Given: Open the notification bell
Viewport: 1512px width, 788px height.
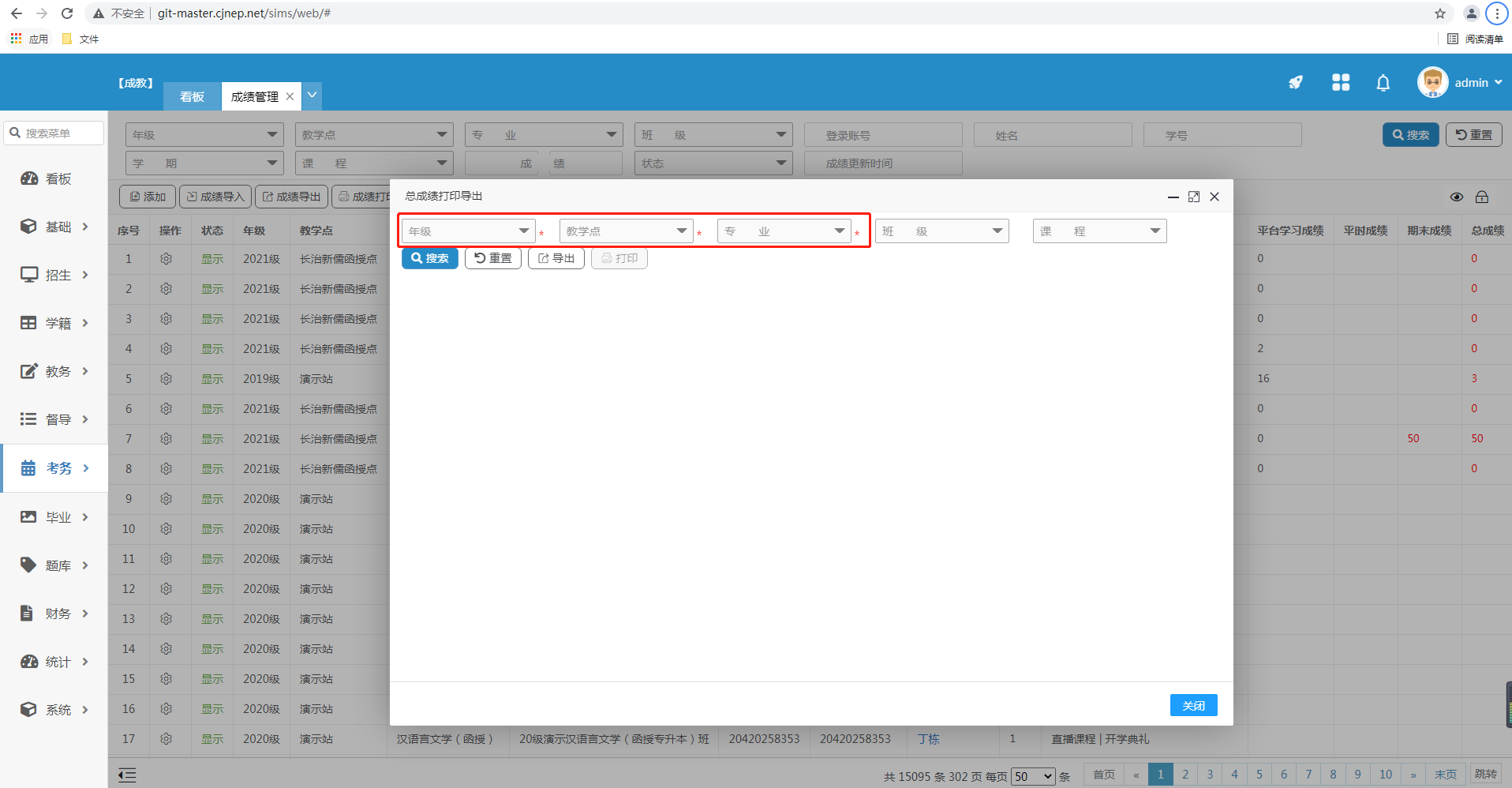Looking at the screenshot, I should [x=1383, y=83].
